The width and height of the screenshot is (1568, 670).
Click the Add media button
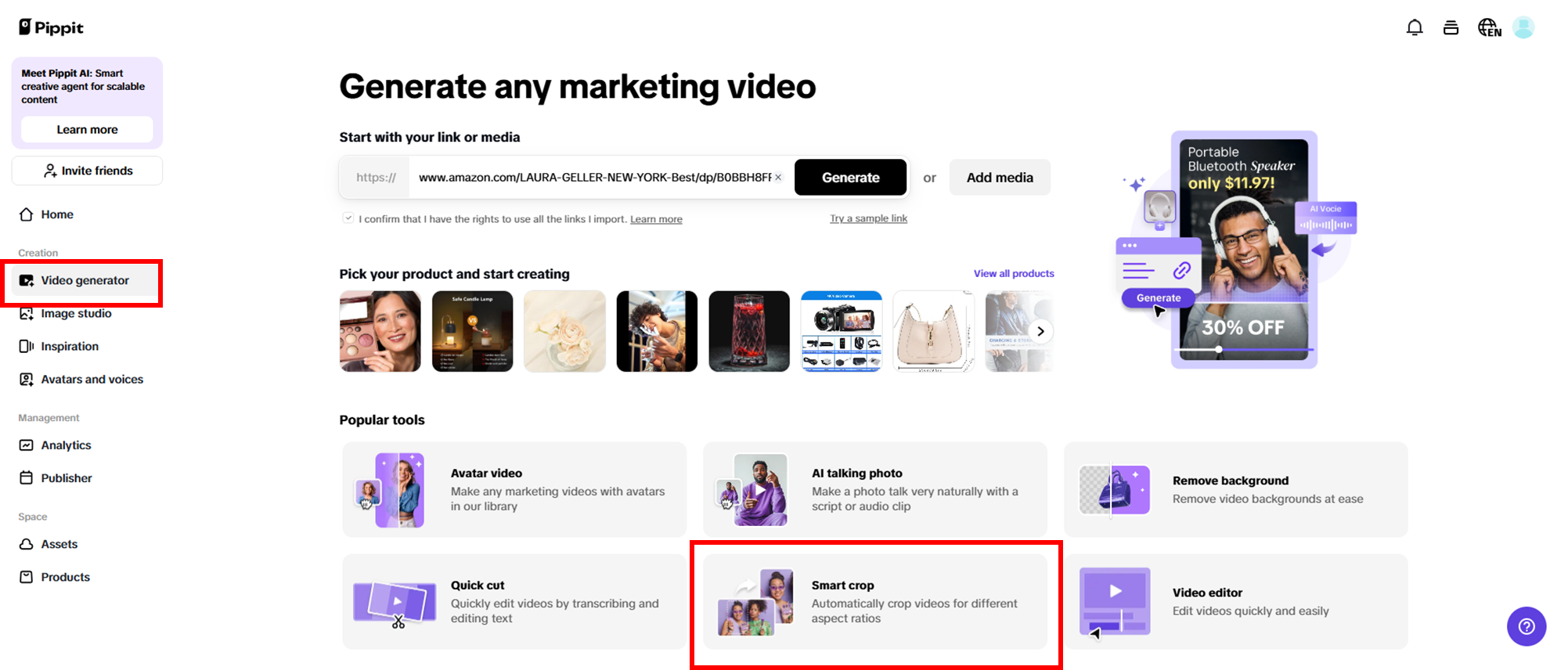1000,178
